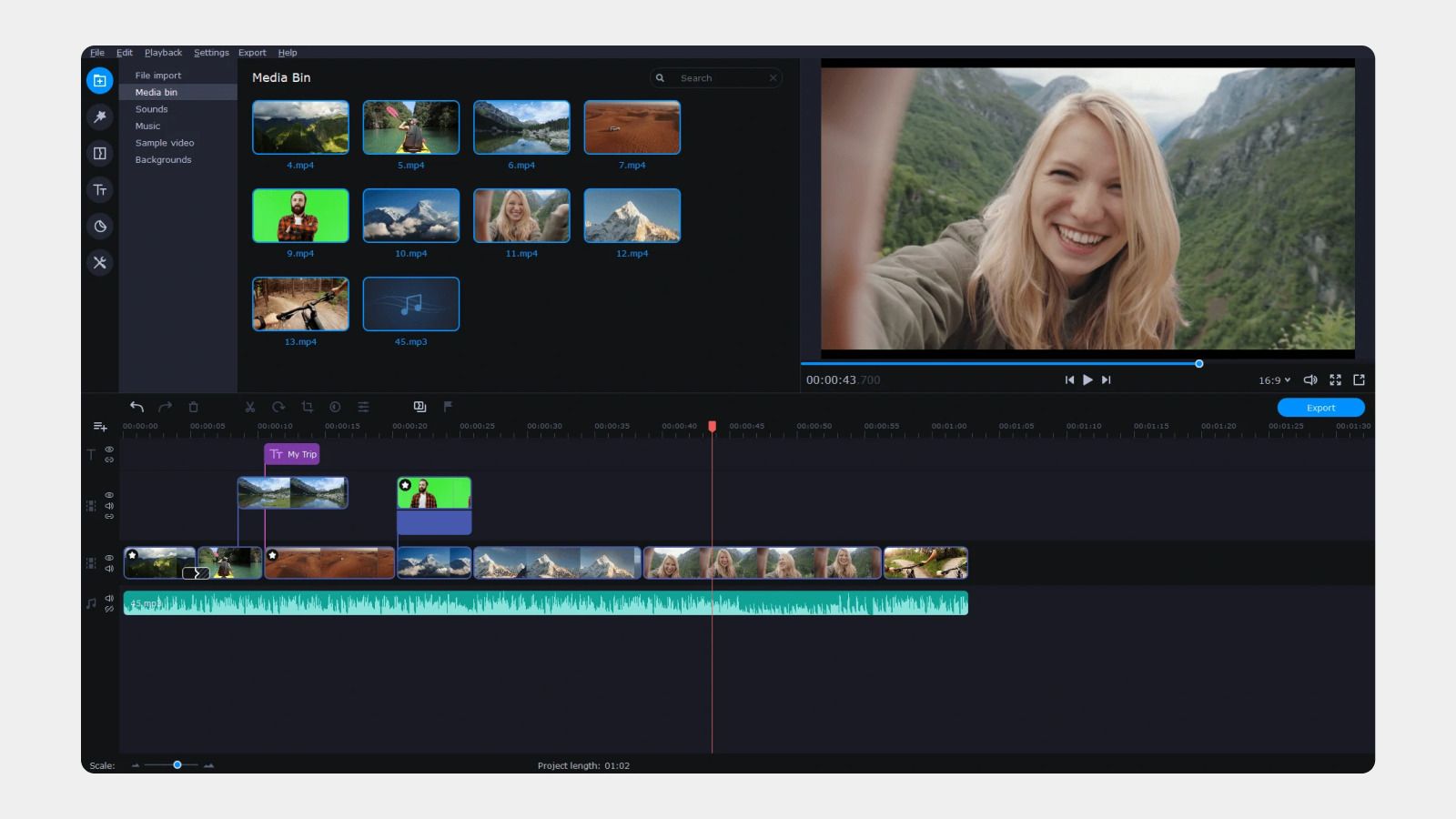Open clip Rotation tool on toolbar
This screenshot has height=819, width=1456.
(x=278, y=407)
